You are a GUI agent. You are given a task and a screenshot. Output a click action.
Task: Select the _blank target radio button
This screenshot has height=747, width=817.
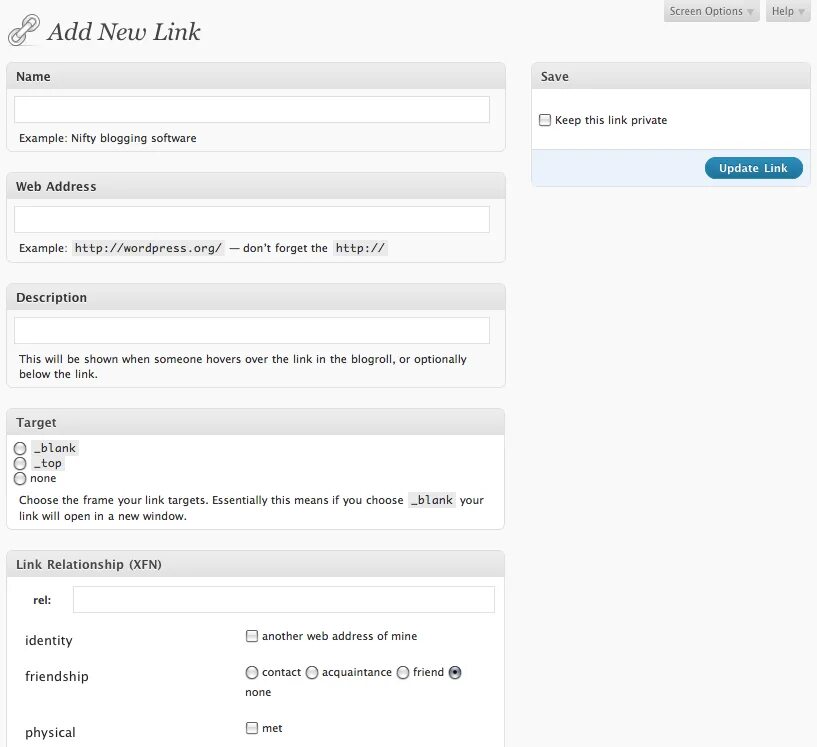click(x=20, y=448)
